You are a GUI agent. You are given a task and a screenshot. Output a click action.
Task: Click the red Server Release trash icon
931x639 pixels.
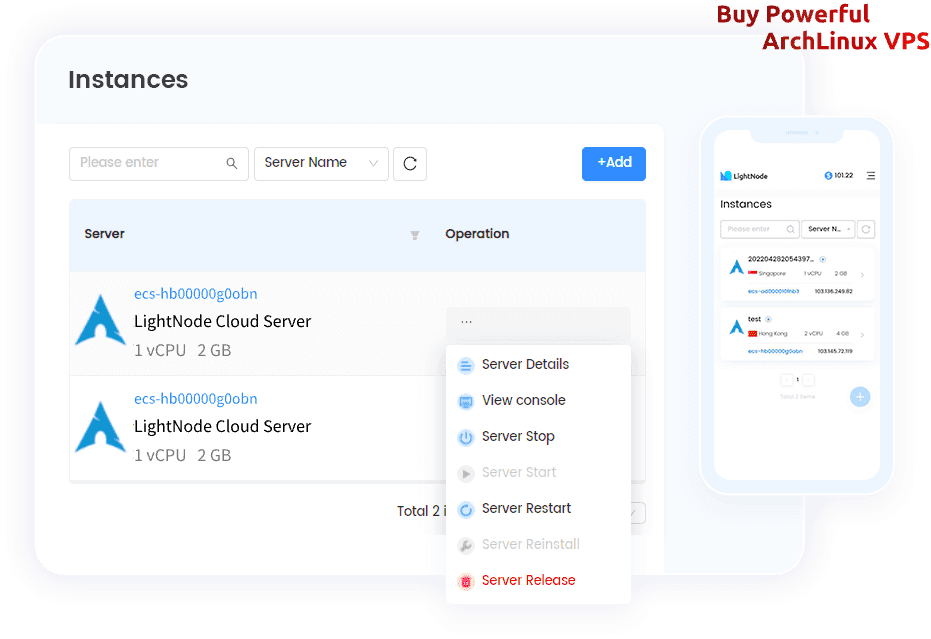pos(465,580)
